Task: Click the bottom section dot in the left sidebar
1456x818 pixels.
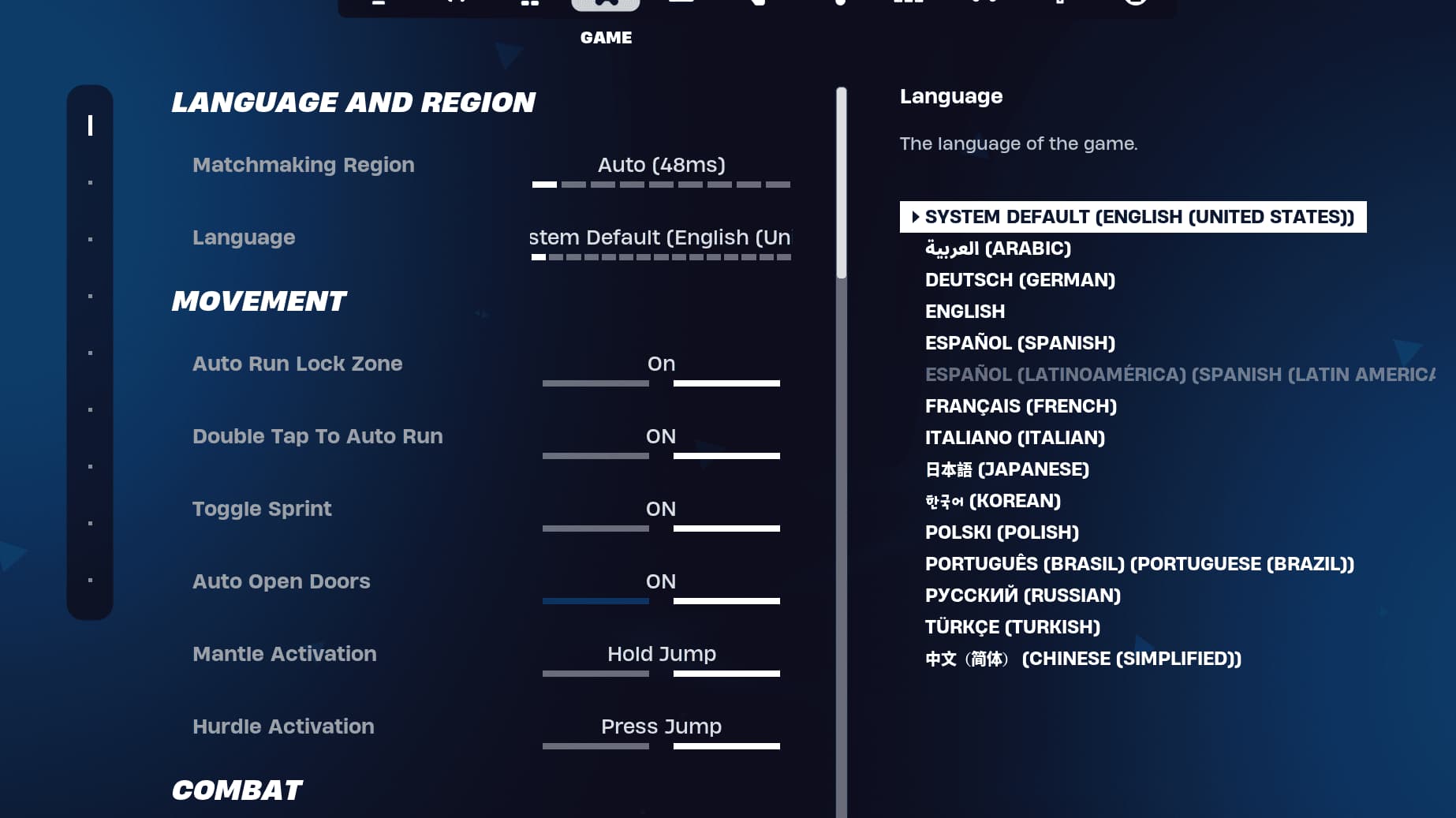Action: click(90, 580)
